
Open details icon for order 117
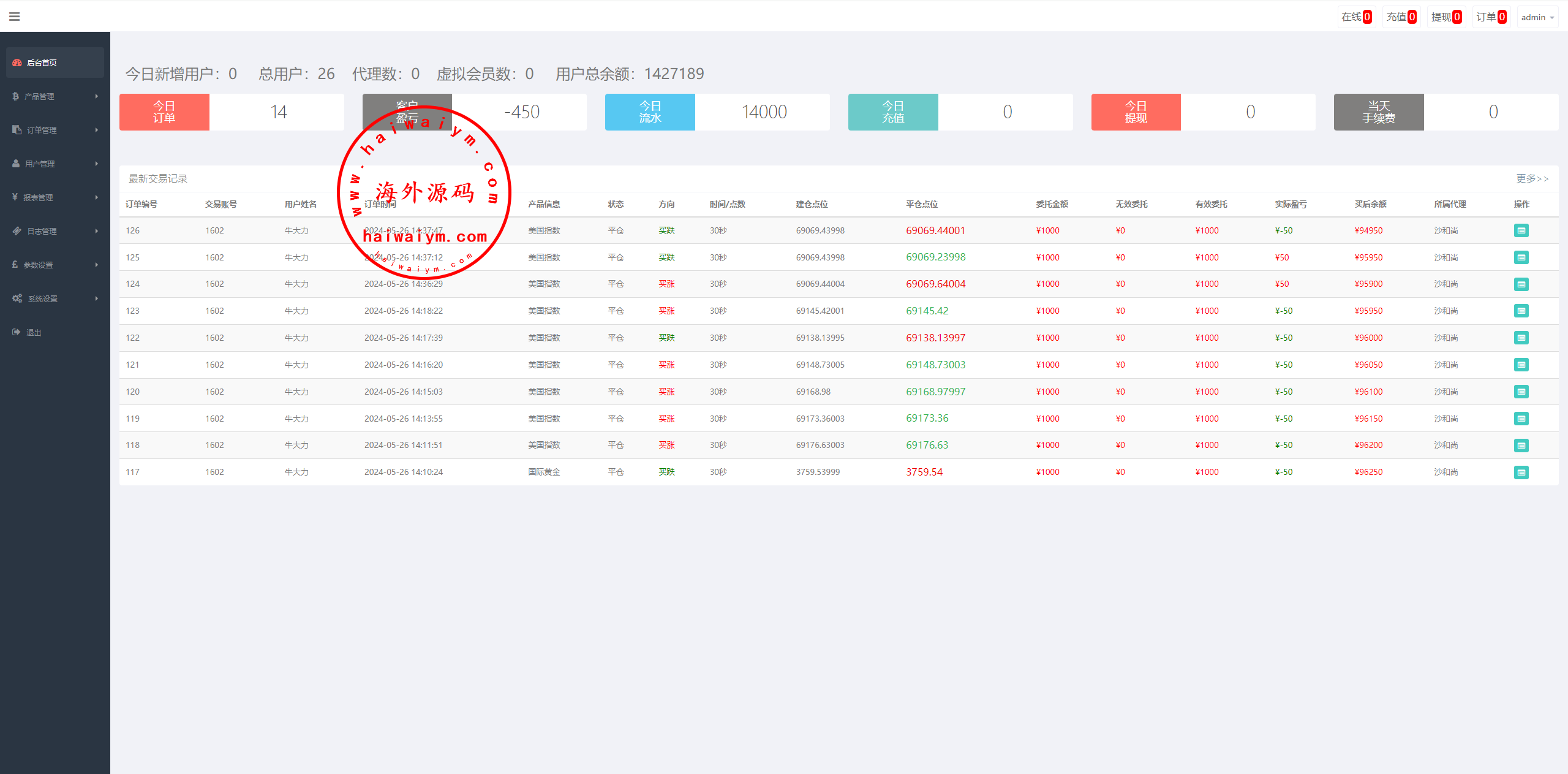(1521, 472)
